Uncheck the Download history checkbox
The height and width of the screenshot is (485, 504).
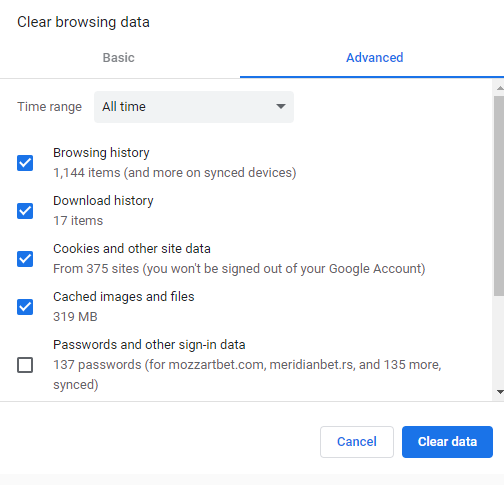pyautogui.click(x=25, y=211)
